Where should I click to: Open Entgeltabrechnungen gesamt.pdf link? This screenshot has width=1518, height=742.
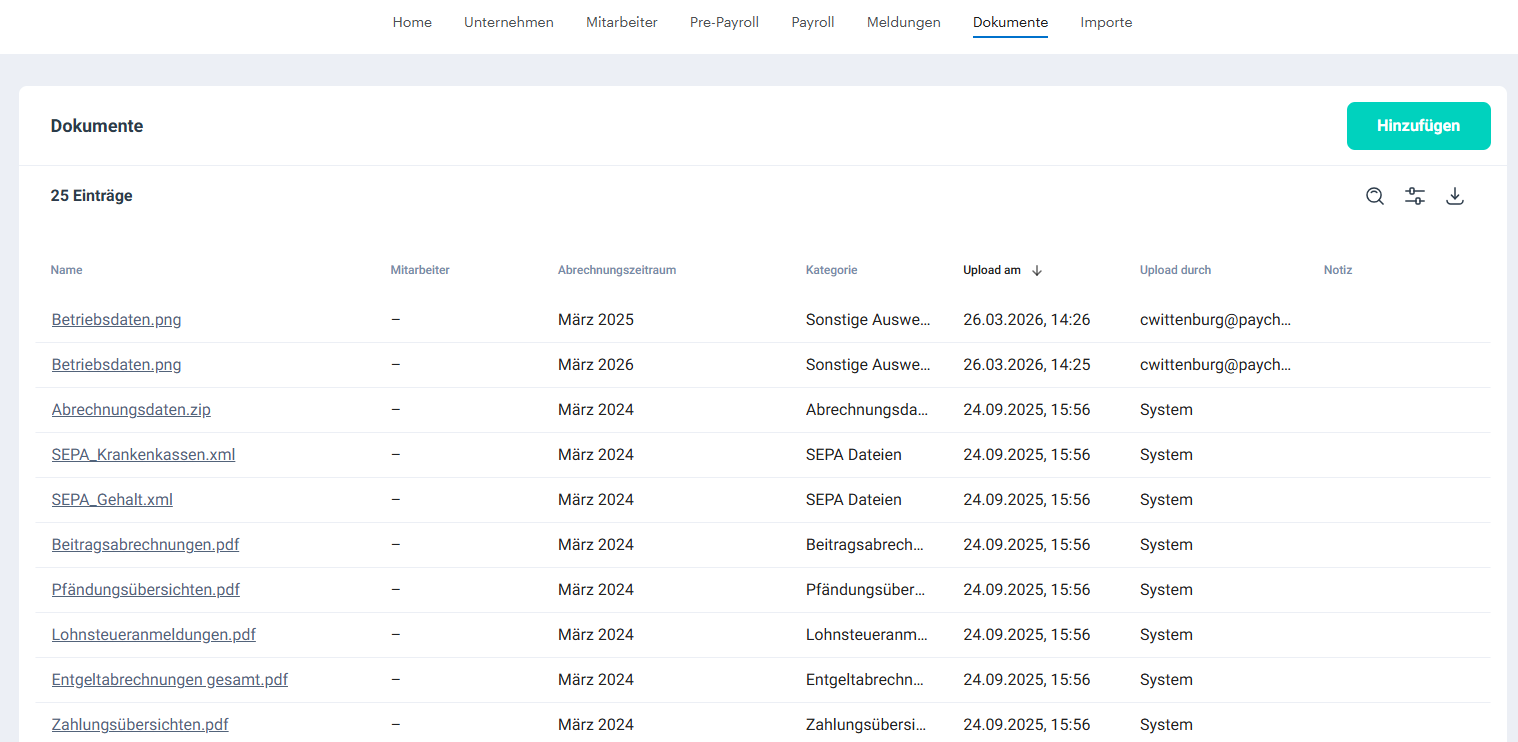(x=169, y=680)
